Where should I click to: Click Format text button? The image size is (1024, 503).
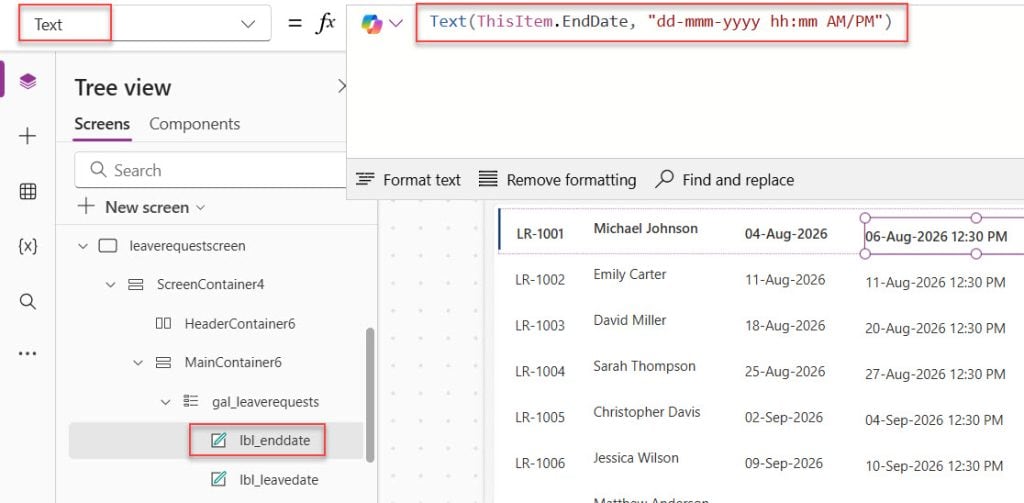409,180
